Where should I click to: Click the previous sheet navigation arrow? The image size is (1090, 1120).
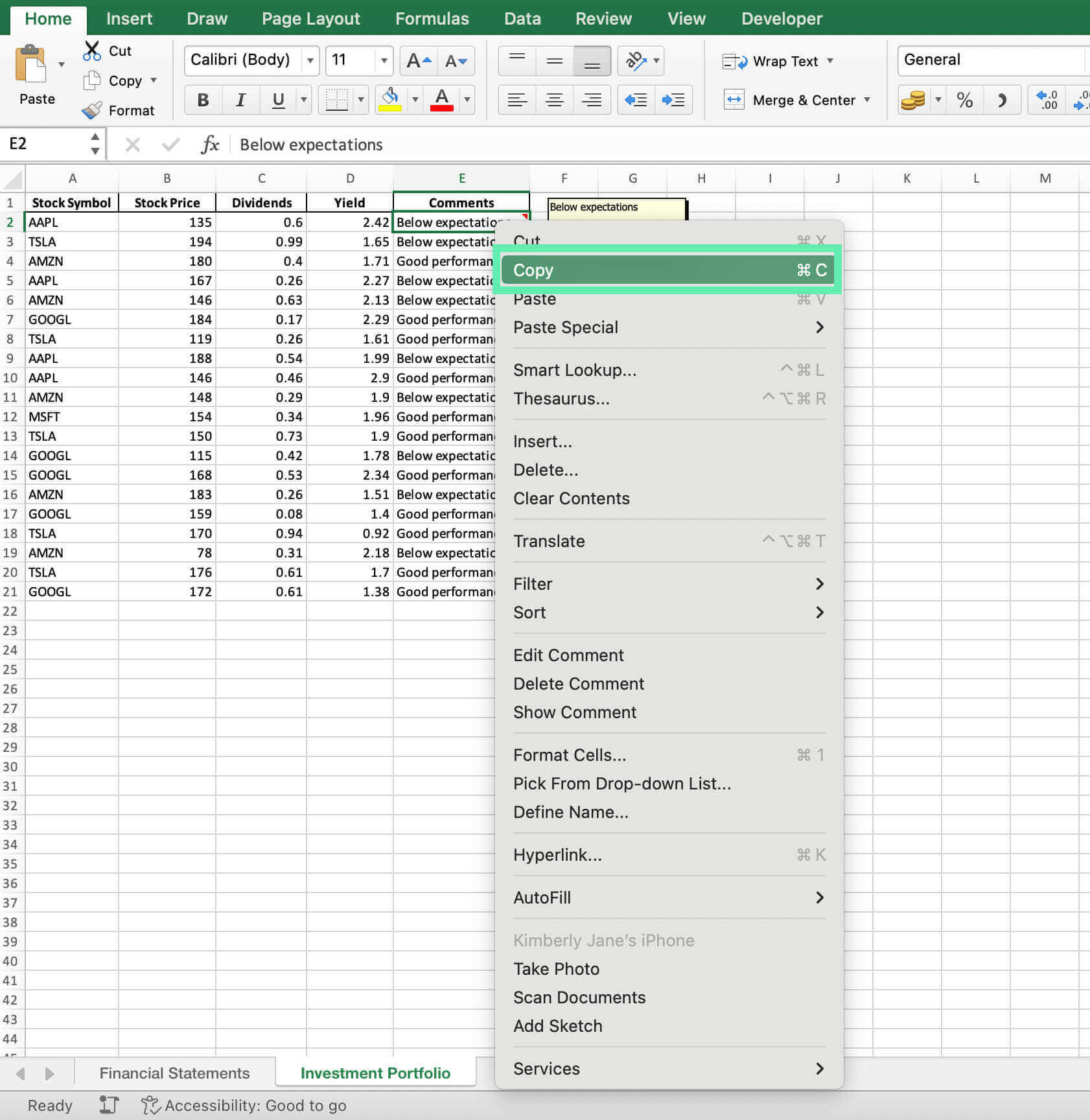21,1073
